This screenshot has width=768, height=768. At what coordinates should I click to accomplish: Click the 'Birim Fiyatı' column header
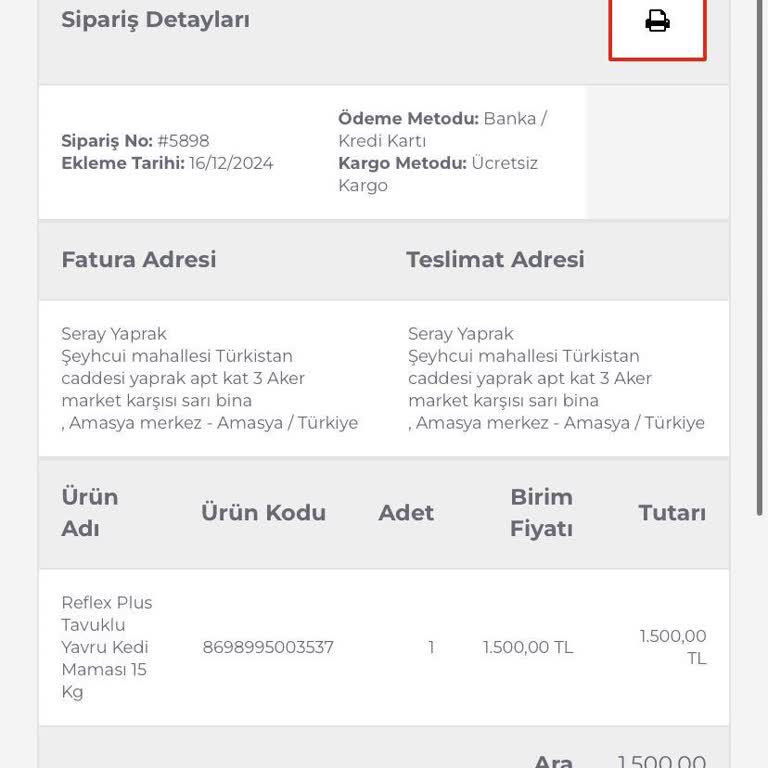541,513
